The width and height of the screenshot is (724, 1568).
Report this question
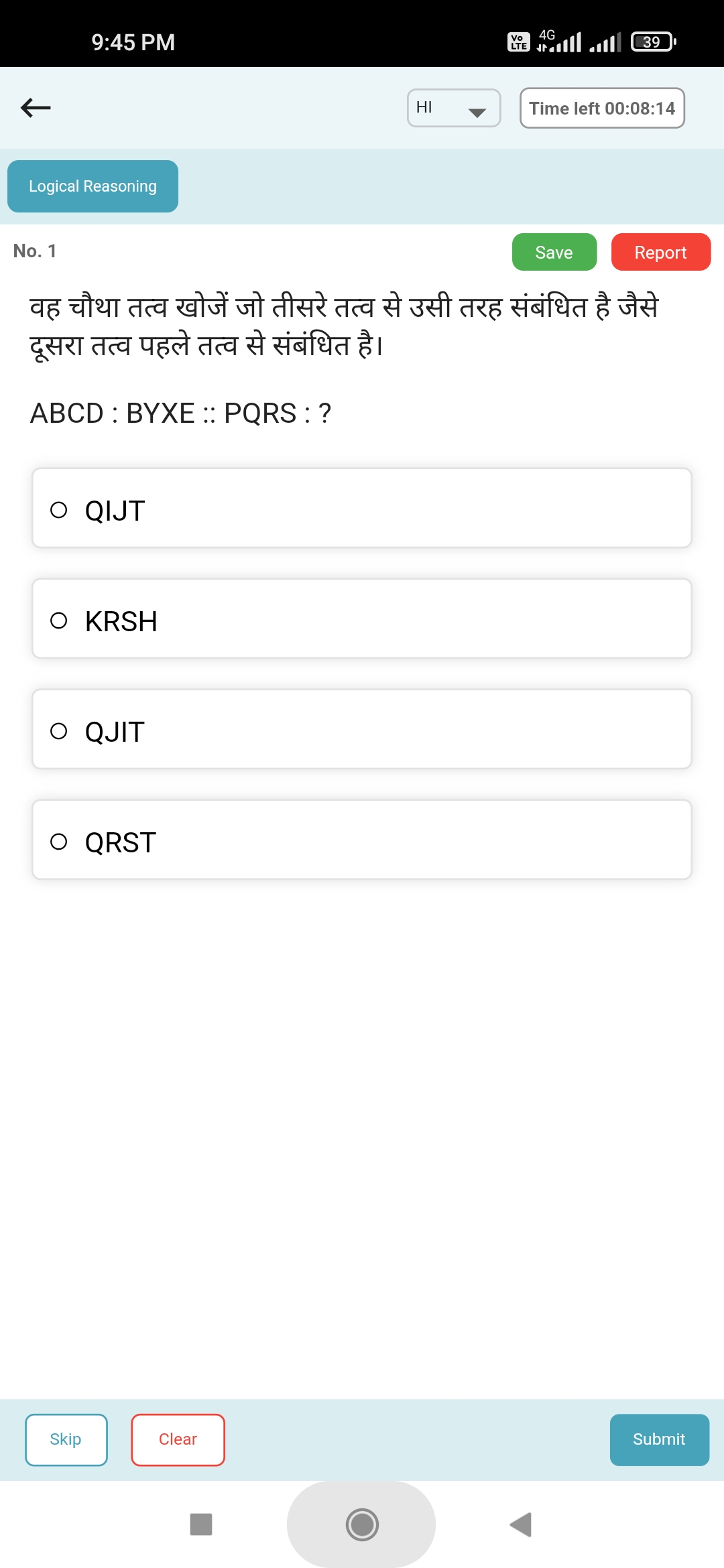click(661, 252)
